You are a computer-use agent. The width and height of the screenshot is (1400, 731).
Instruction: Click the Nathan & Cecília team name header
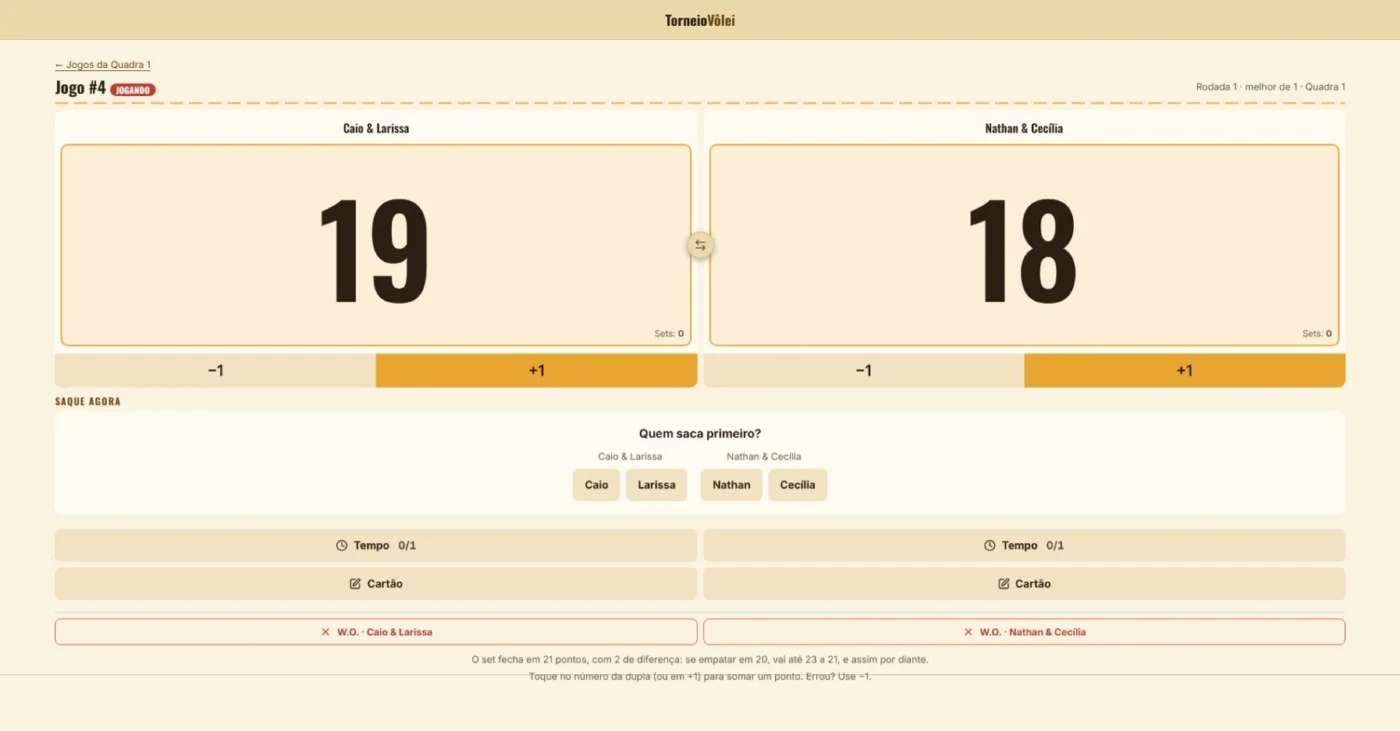(1024, 128)
